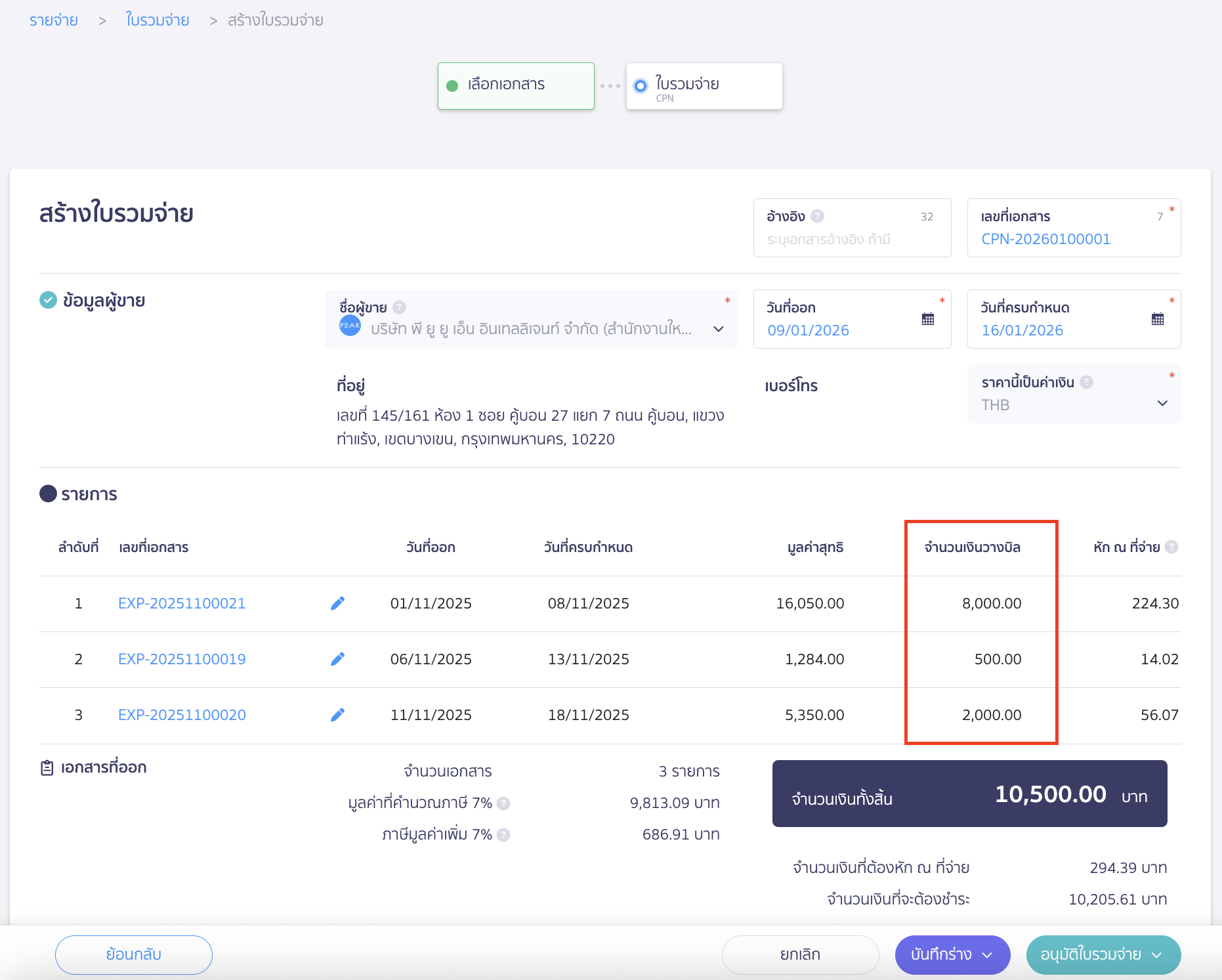Click edit pencil for EXP-20251100019
This screenshot has width=1222, height=980.
[337, 659]
